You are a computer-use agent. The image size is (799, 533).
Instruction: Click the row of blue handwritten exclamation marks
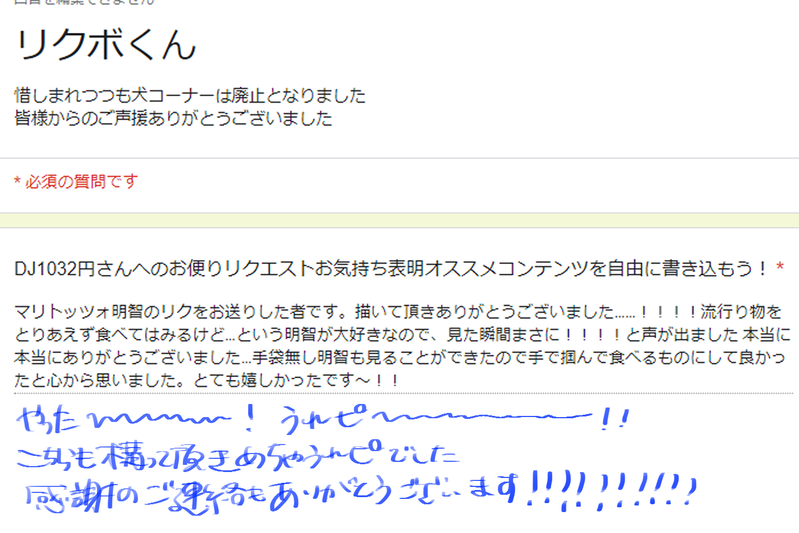click(611, 490)
